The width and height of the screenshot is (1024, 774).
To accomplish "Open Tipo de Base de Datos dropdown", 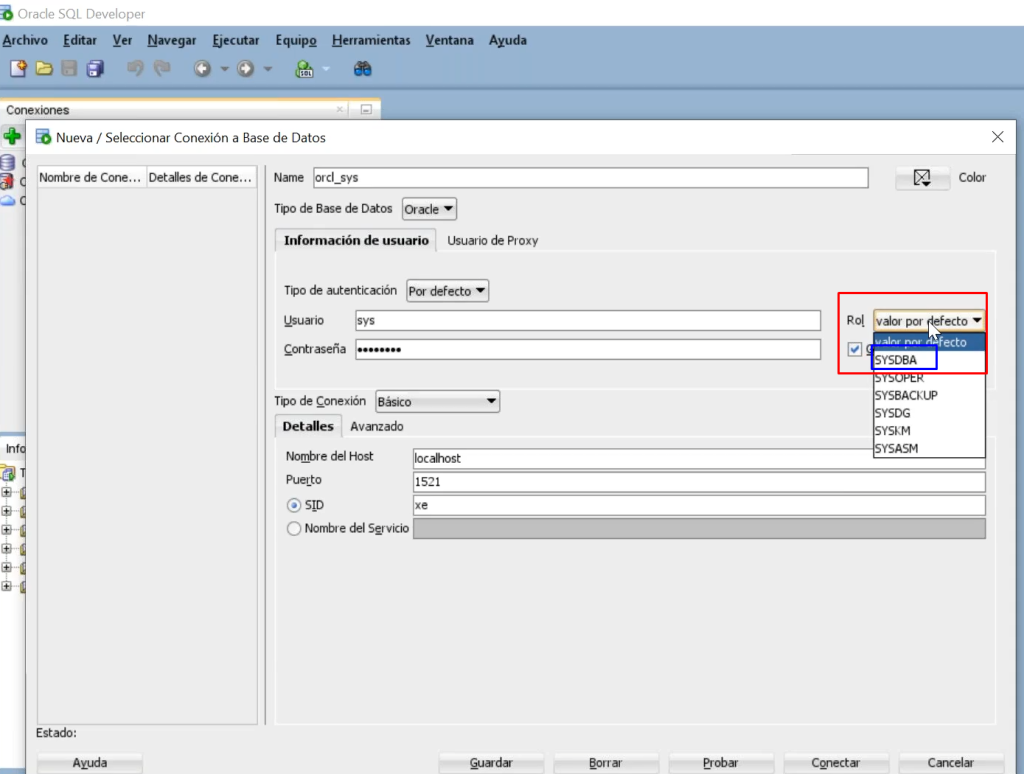I will pyautogui.click(x=429, y=209).
